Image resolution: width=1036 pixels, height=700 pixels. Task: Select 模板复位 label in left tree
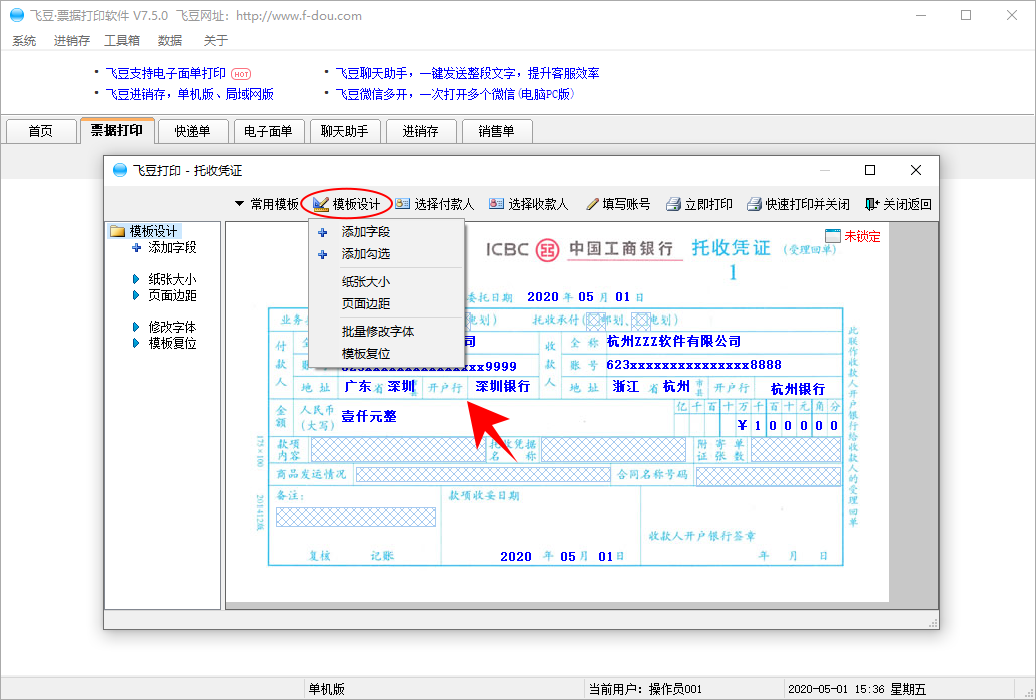(172, 343)
